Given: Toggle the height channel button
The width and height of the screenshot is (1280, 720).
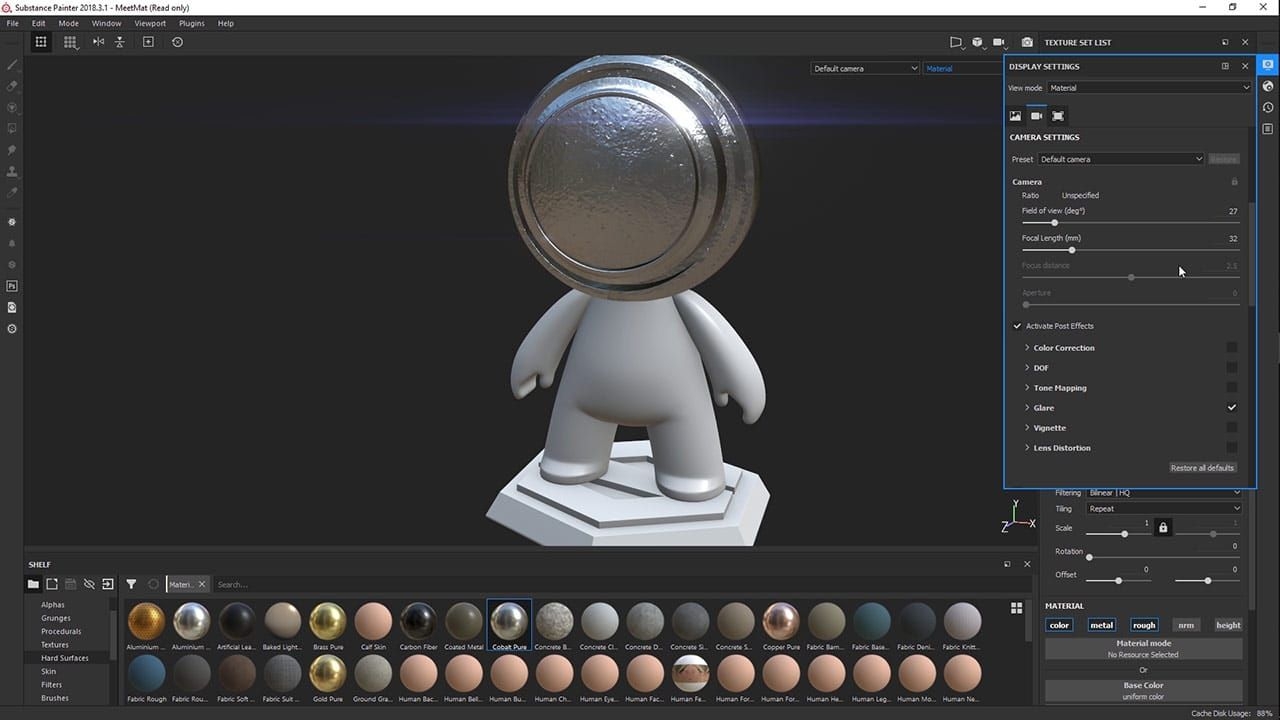Looking at the screenshot, I should (1228, 625).
